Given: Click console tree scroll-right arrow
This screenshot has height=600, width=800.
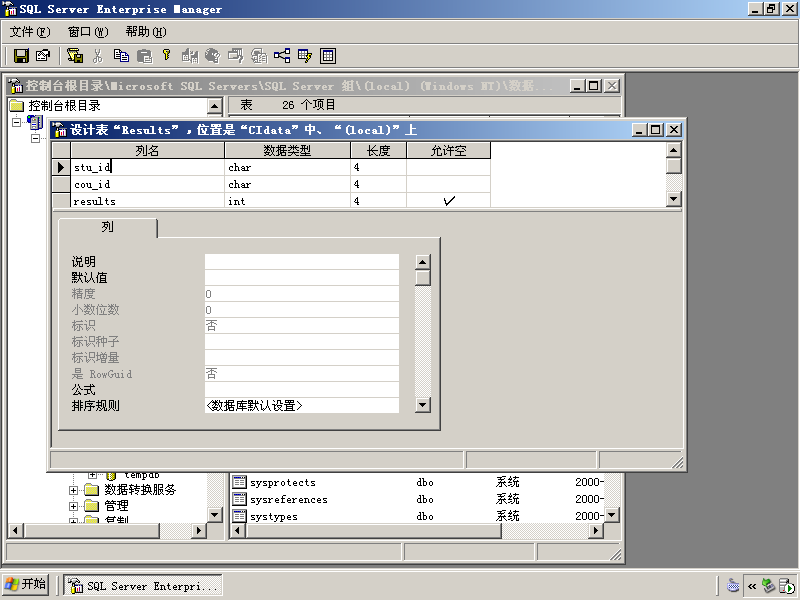Looking at the screenshot, I should click(199, 531).
